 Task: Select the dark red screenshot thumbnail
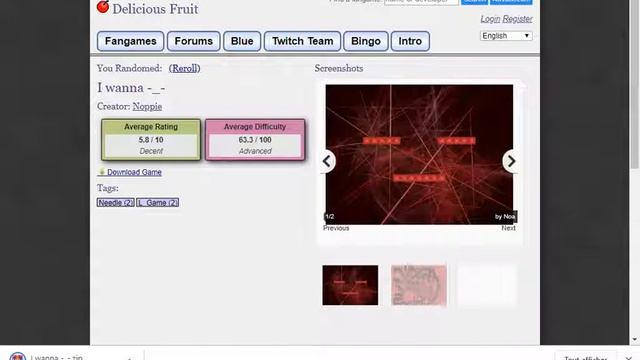350,285
